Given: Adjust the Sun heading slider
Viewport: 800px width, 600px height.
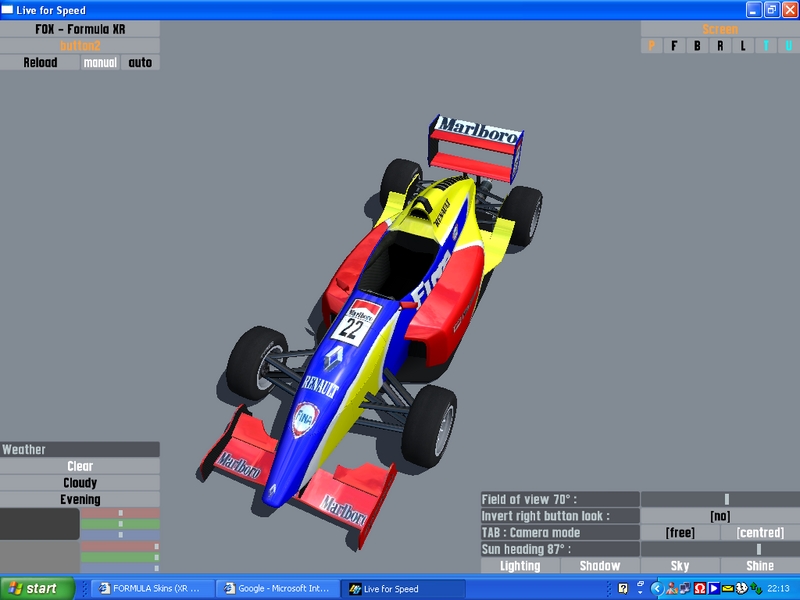Looking at the screenshot, I should [720, 549].
